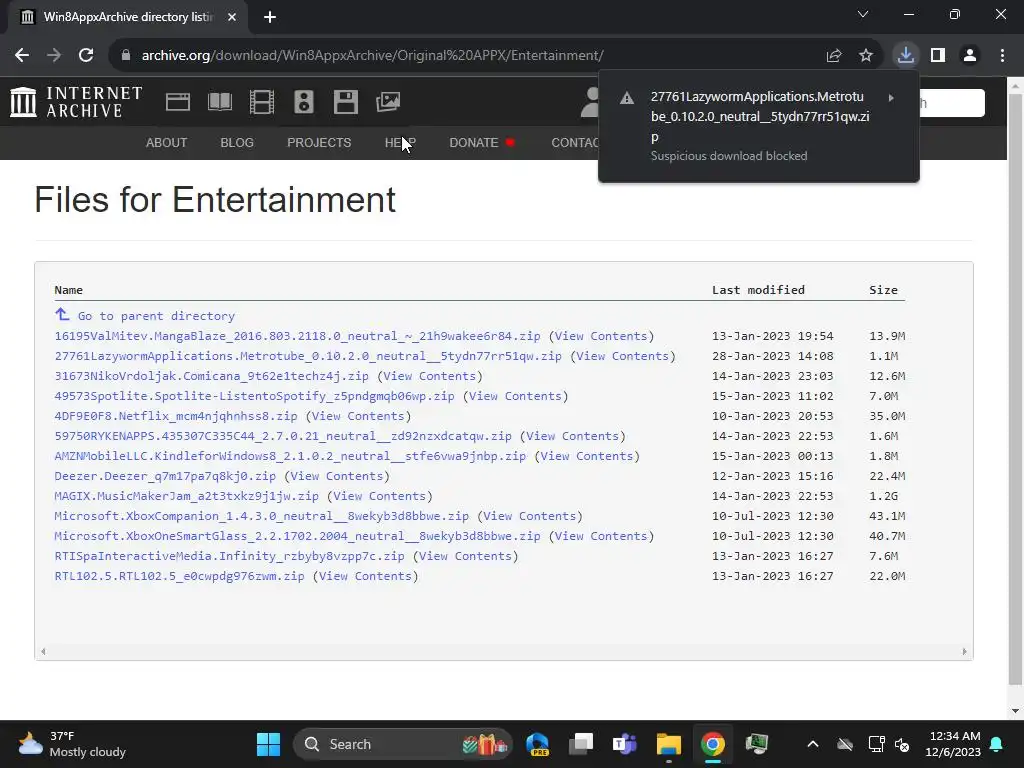Download the Spotlite-ListentoSpotify zip file
Image resolution: width=1024 pixels, height=768 pixels.
pyautogui.click(x=254, y=396)
